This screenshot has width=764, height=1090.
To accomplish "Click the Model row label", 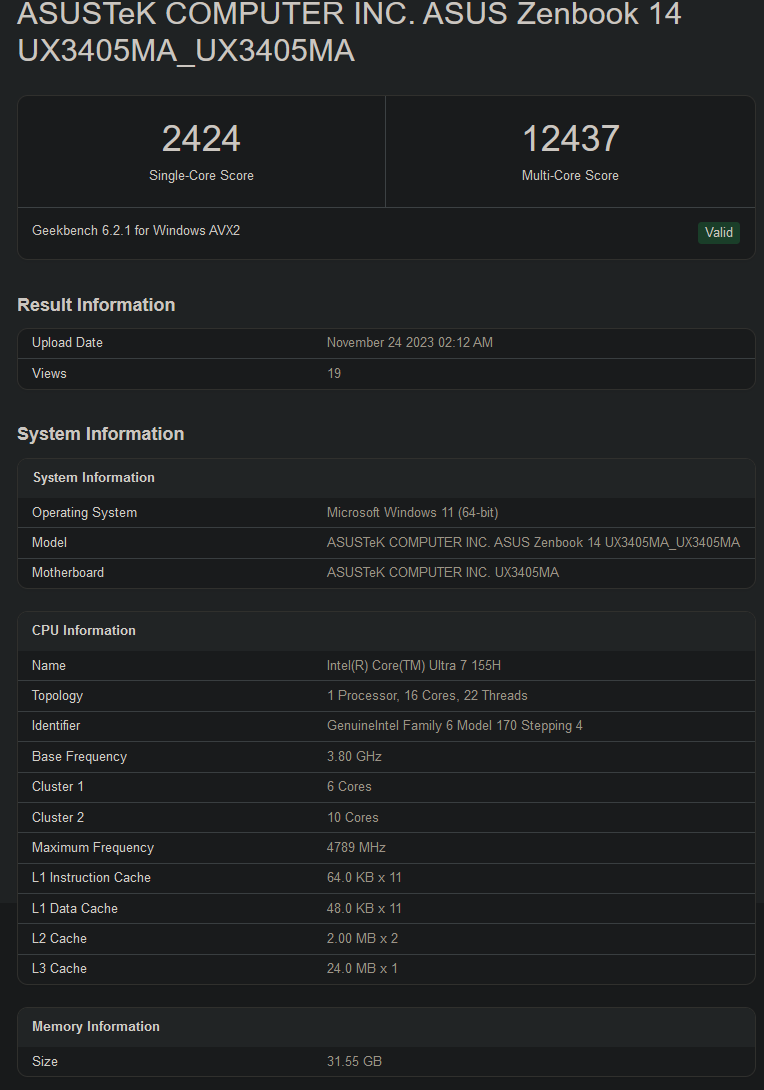I will [49, 542].
